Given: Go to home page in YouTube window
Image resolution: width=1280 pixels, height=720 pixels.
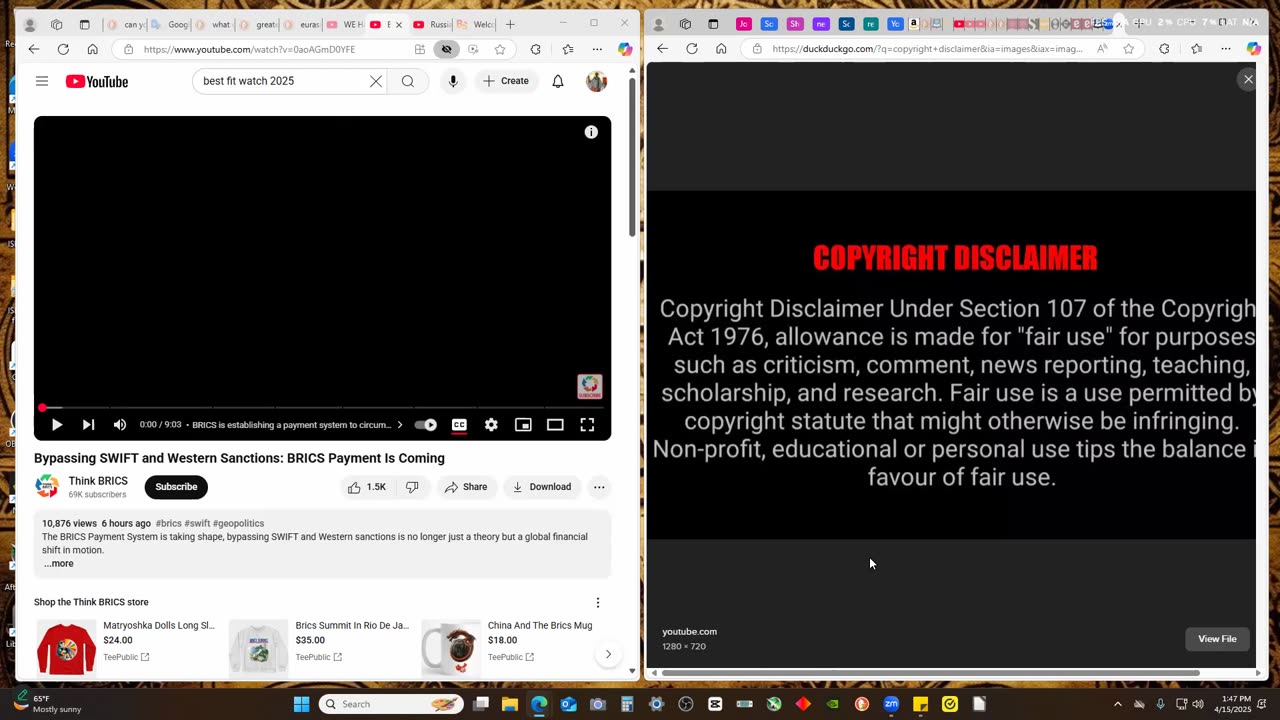Looking at the screenshot, I should [92, 49].
